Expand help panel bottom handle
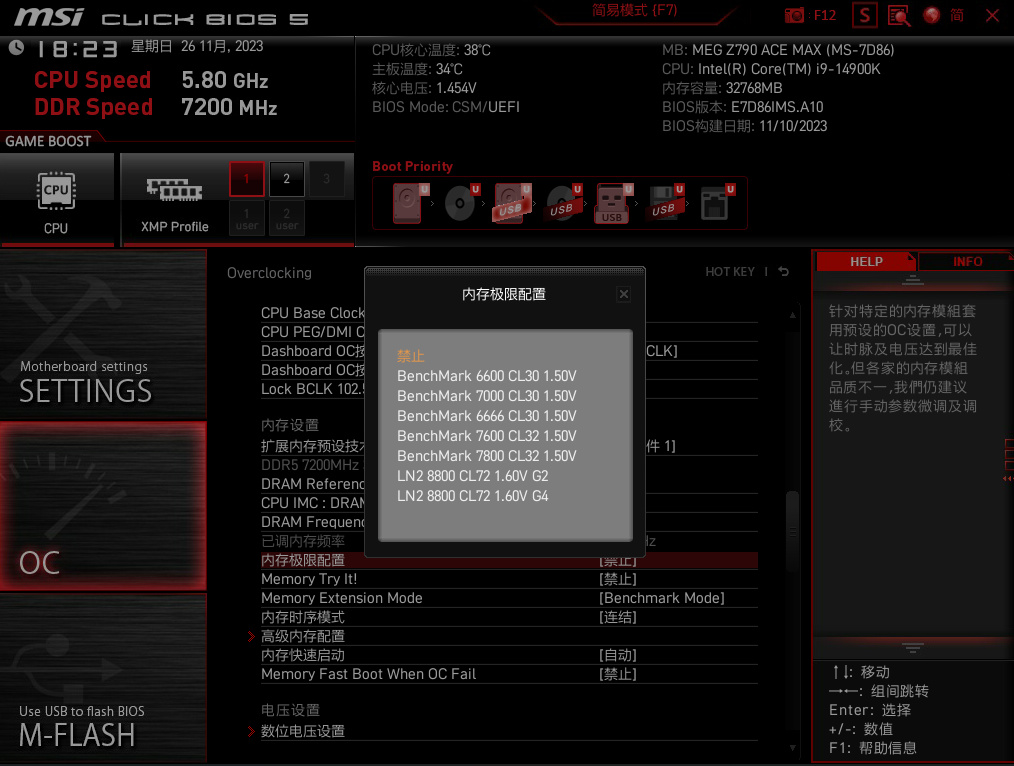 coord(912,647)
